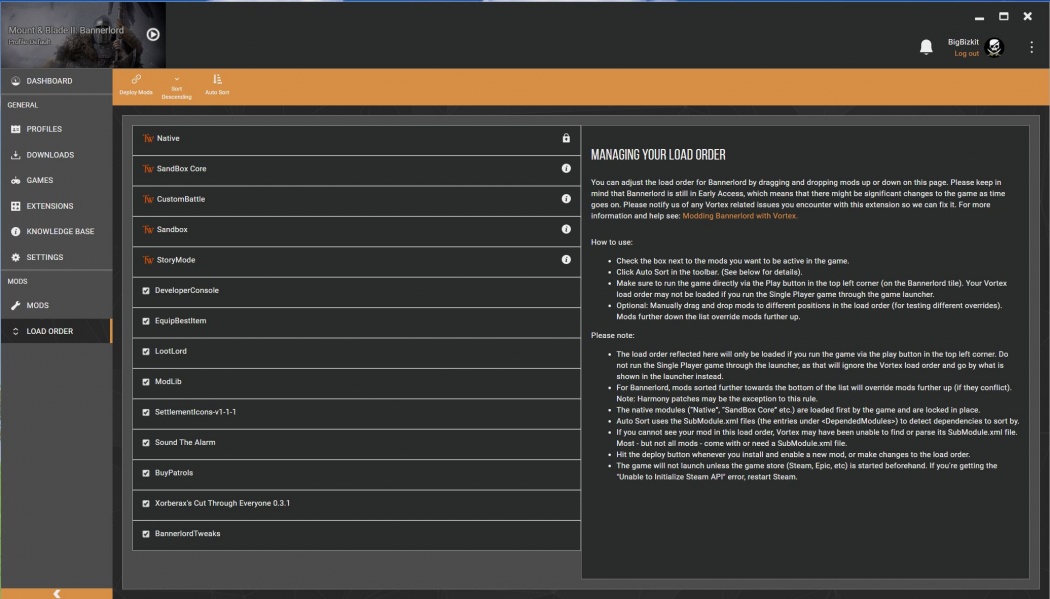Open Modding Bannerlord with Vortex link
Screen dimensions: 1050x599
click(739, 216)
